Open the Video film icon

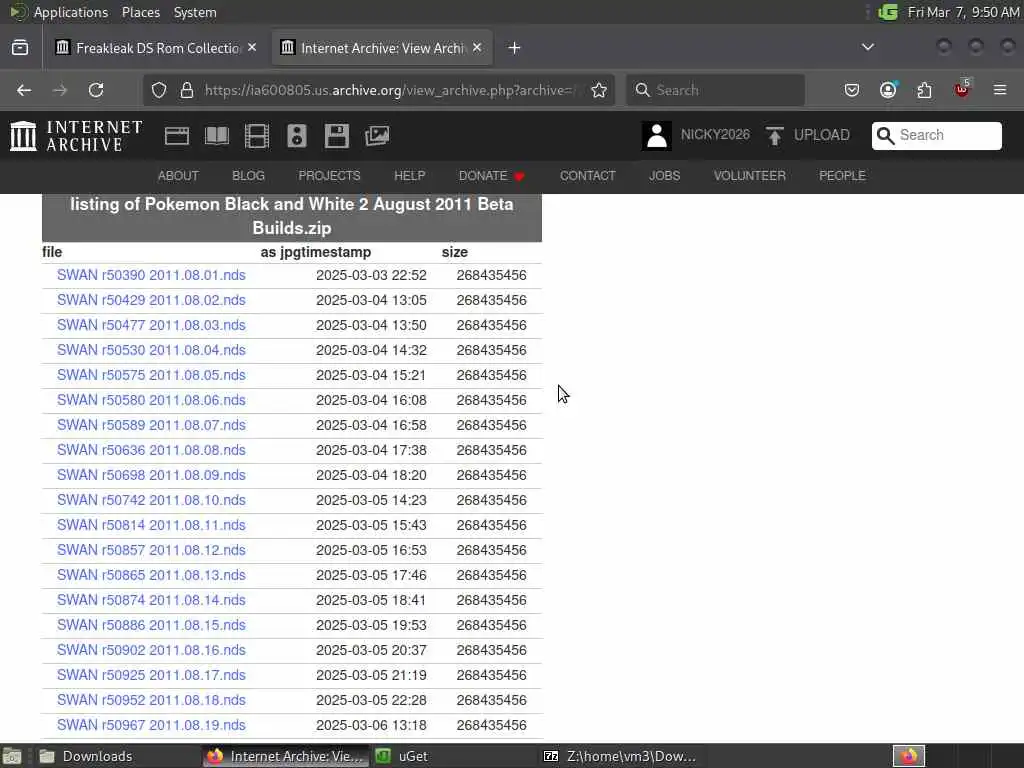tap(257, 136)
